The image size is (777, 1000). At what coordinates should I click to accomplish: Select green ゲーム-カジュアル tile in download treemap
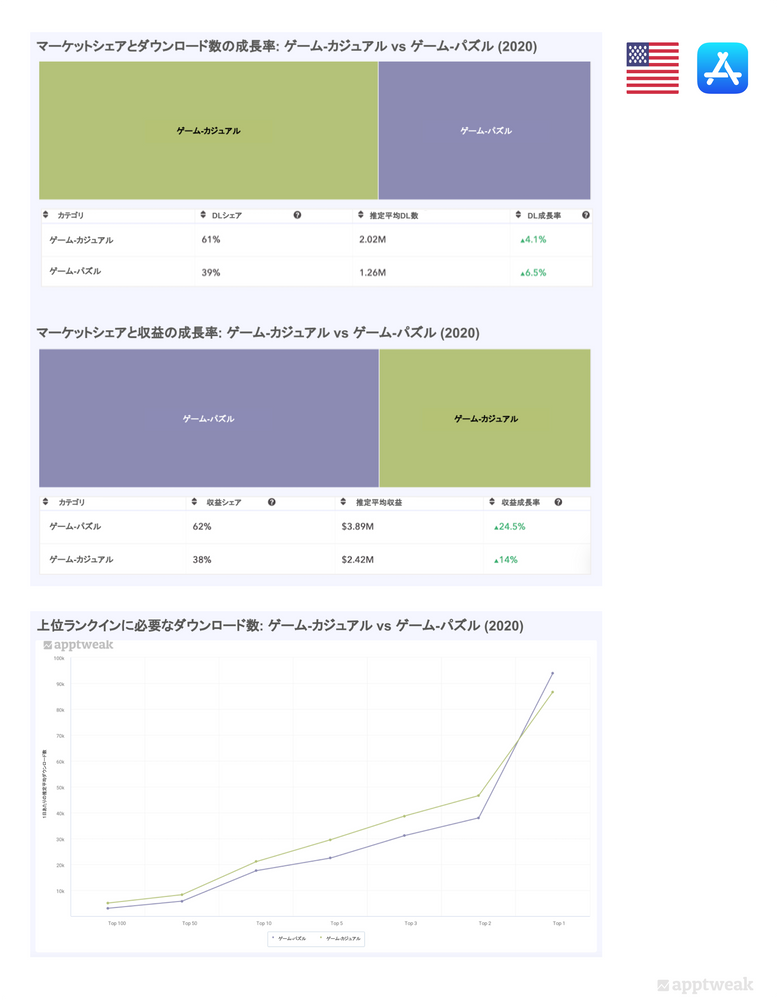[x=209, y=131]
